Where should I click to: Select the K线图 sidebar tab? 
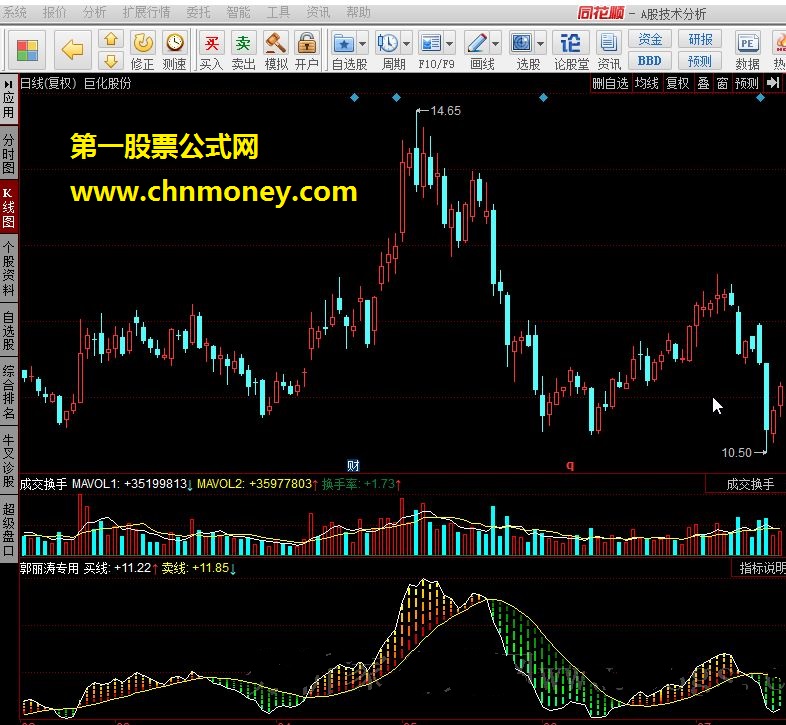click(x=9, y=208)
